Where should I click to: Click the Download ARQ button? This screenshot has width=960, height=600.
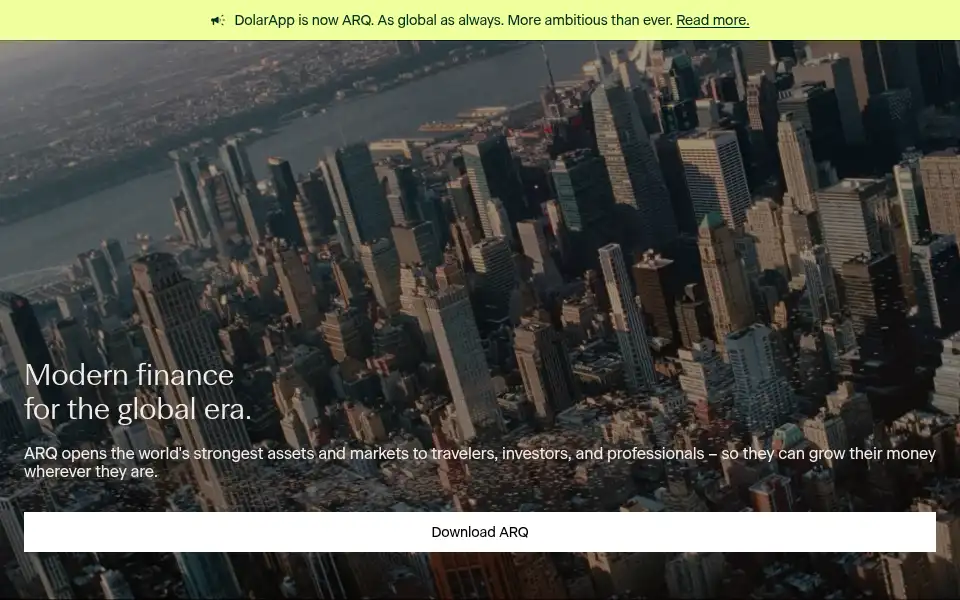pos(479,532)
